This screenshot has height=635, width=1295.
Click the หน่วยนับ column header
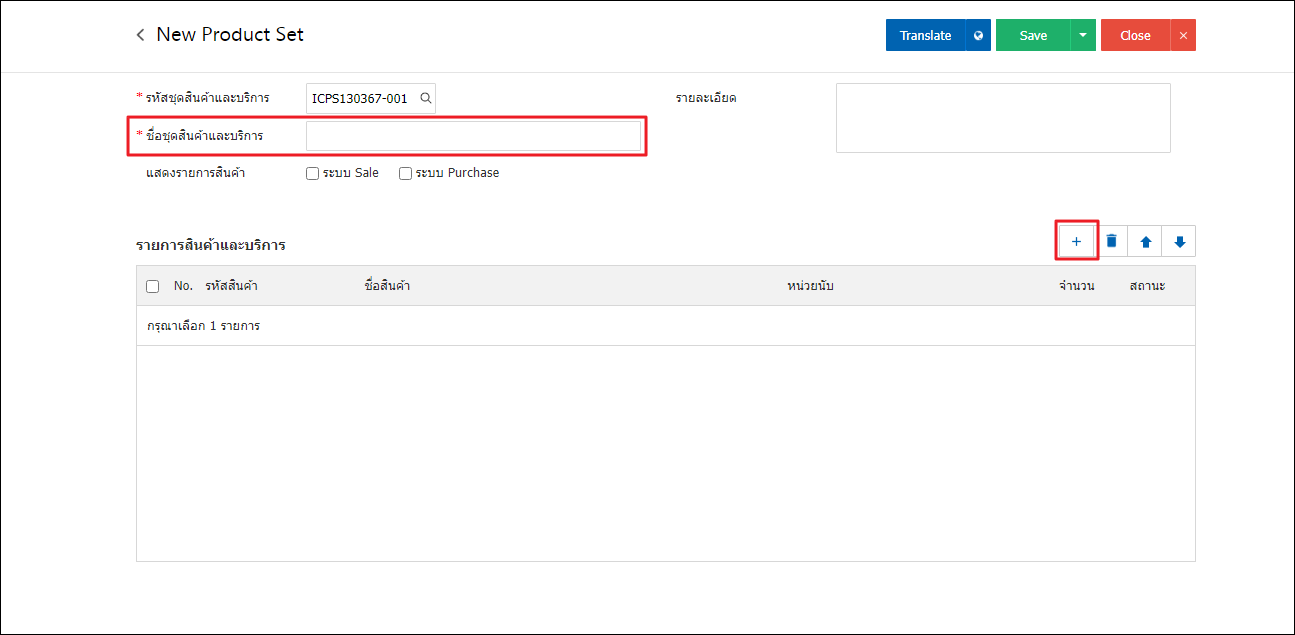[810, 286]
